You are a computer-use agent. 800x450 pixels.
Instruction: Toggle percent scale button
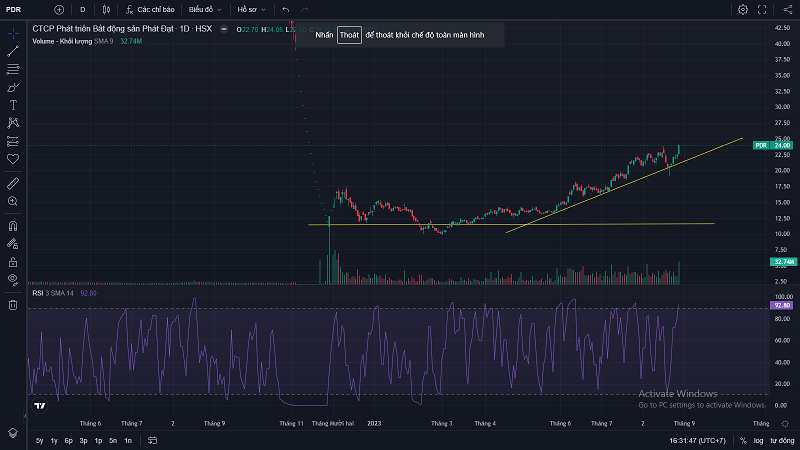click(743, 440)
